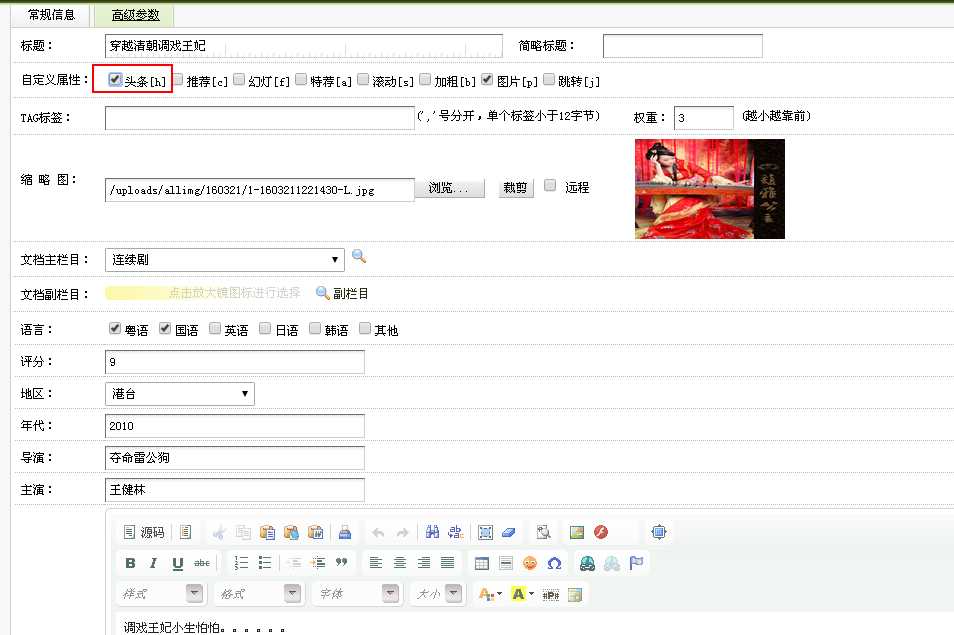Open the 样式 styles dropdown
This screenshot has height=635, width=954.
160,594
